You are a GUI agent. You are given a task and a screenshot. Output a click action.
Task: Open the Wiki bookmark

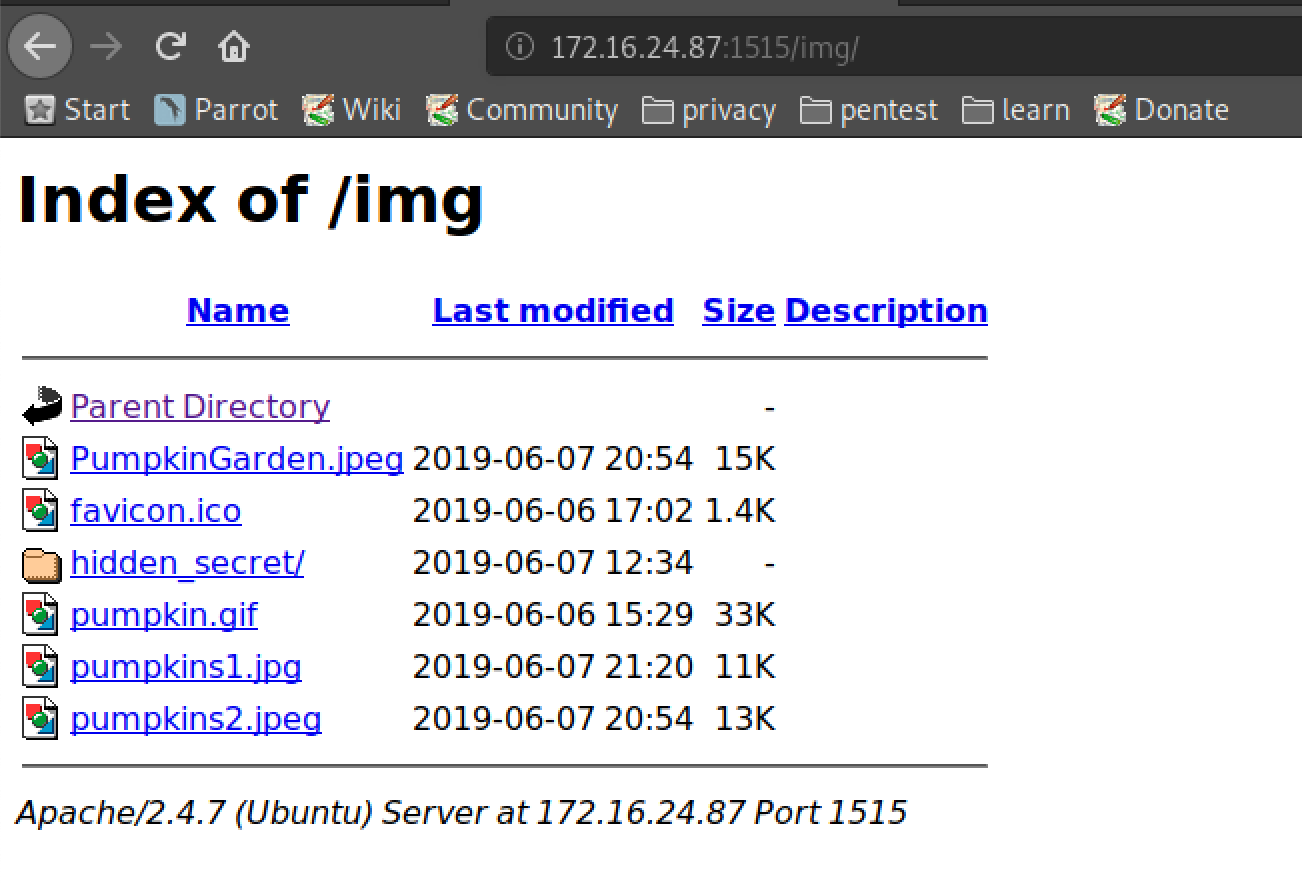pyautogui.click(x=352, y=110)
